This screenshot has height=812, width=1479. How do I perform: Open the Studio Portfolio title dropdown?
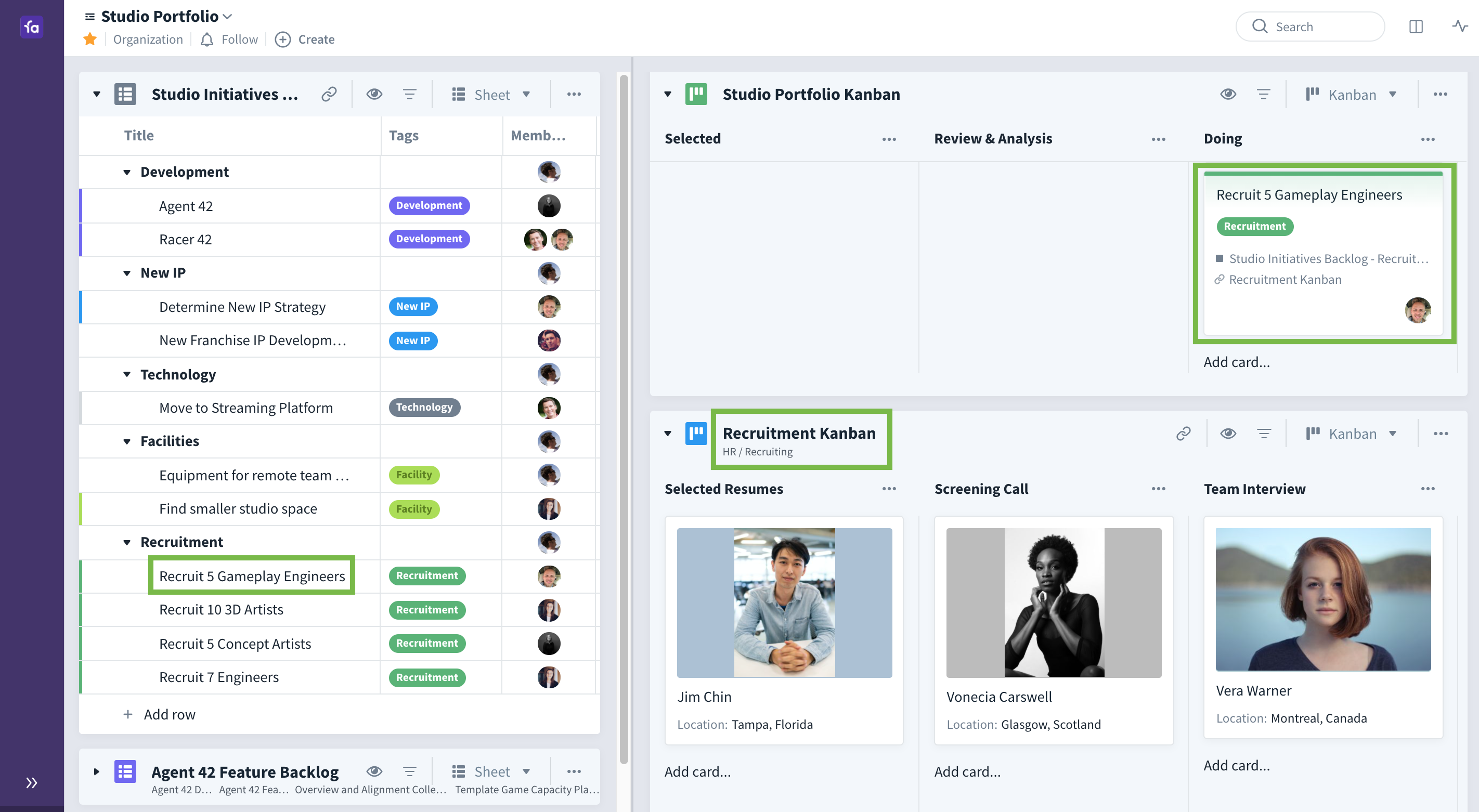(x=227, y=16)
